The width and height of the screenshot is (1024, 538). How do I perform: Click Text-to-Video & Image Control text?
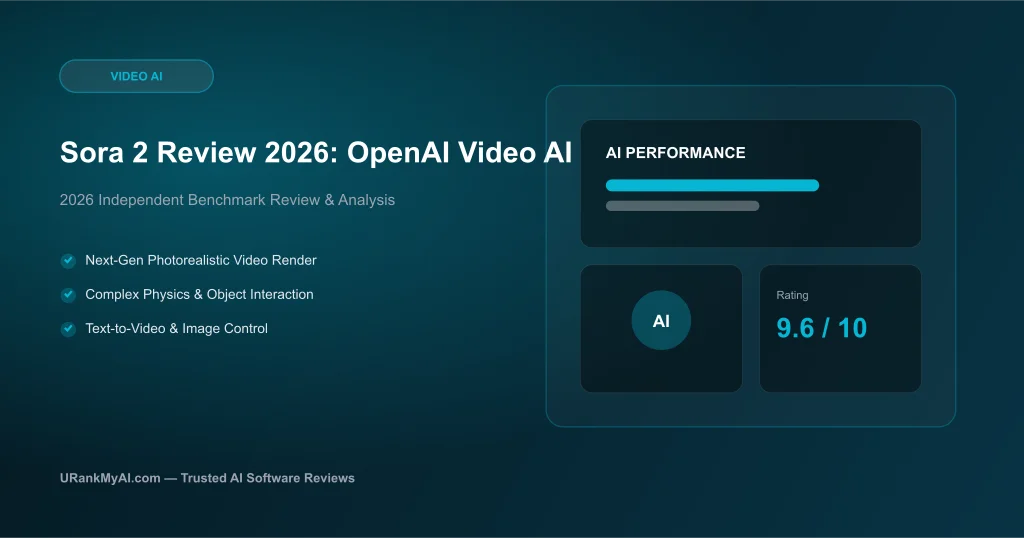[176, 328]
